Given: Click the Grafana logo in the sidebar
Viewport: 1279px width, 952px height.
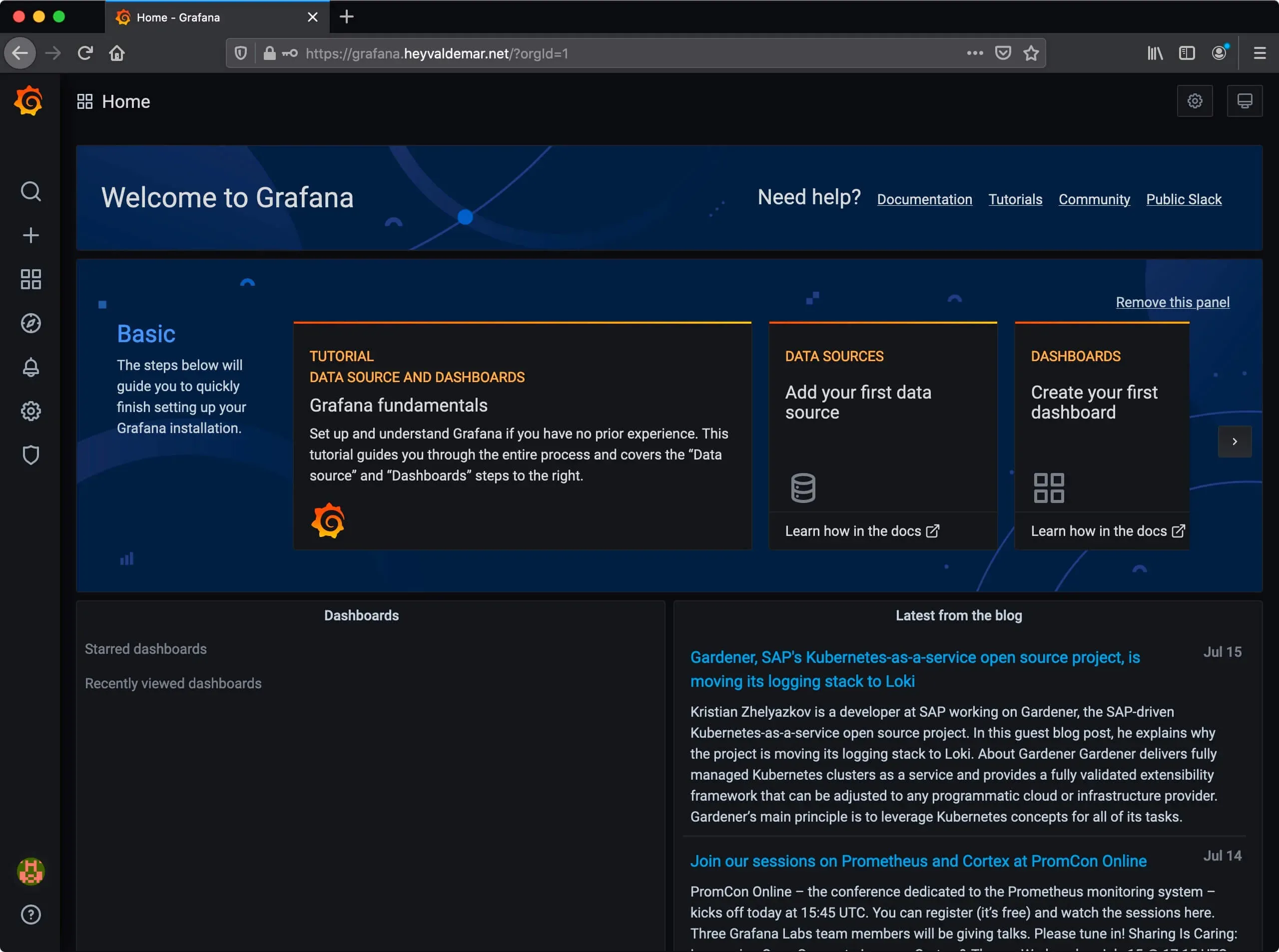Looking at the screenshot, I should tap(29, 101).
